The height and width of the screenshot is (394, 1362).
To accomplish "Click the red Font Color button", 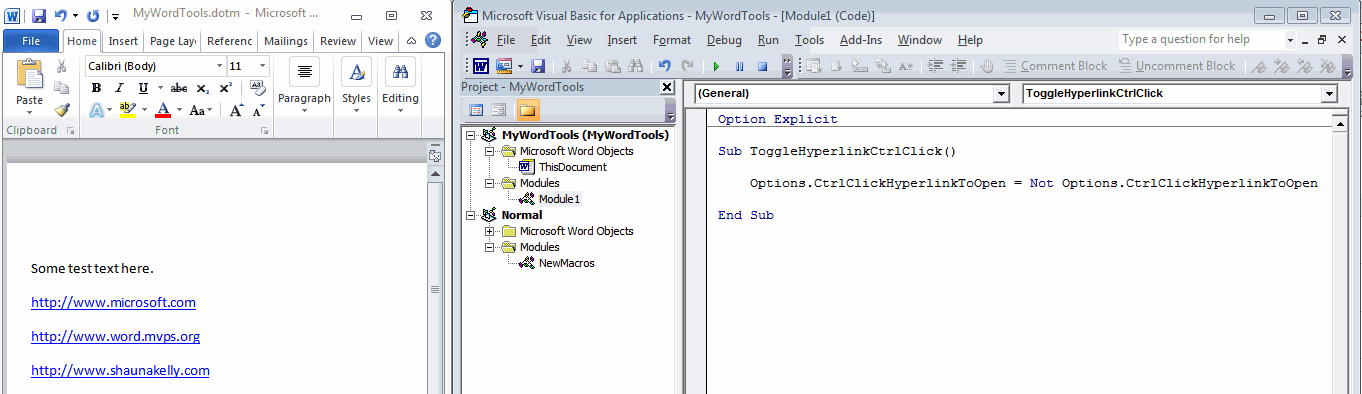I will coord(163,110).
